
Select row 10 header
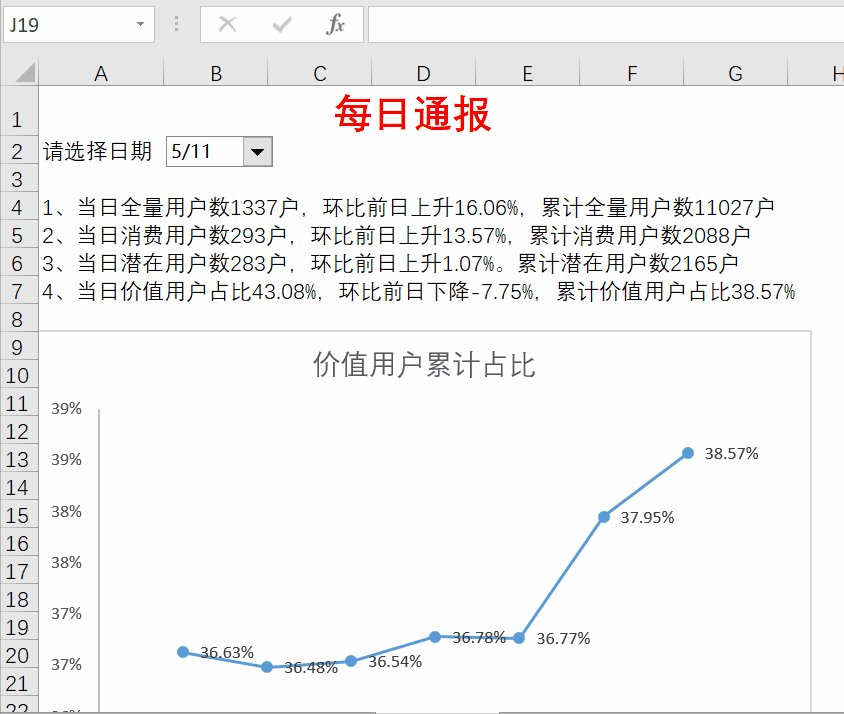click(19, 375)
